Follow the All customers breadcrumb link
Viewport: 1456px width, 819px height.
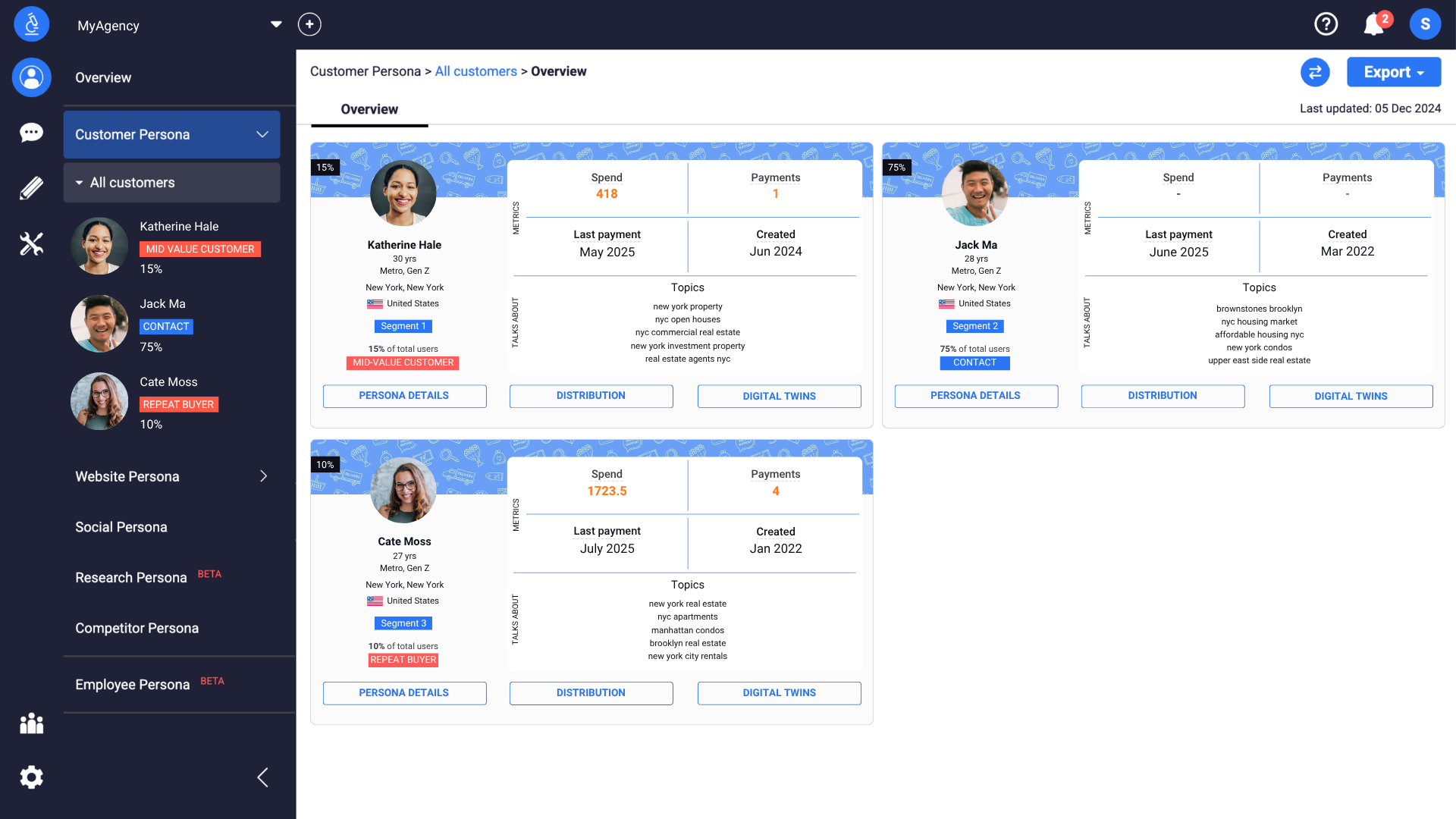point(475,71)
